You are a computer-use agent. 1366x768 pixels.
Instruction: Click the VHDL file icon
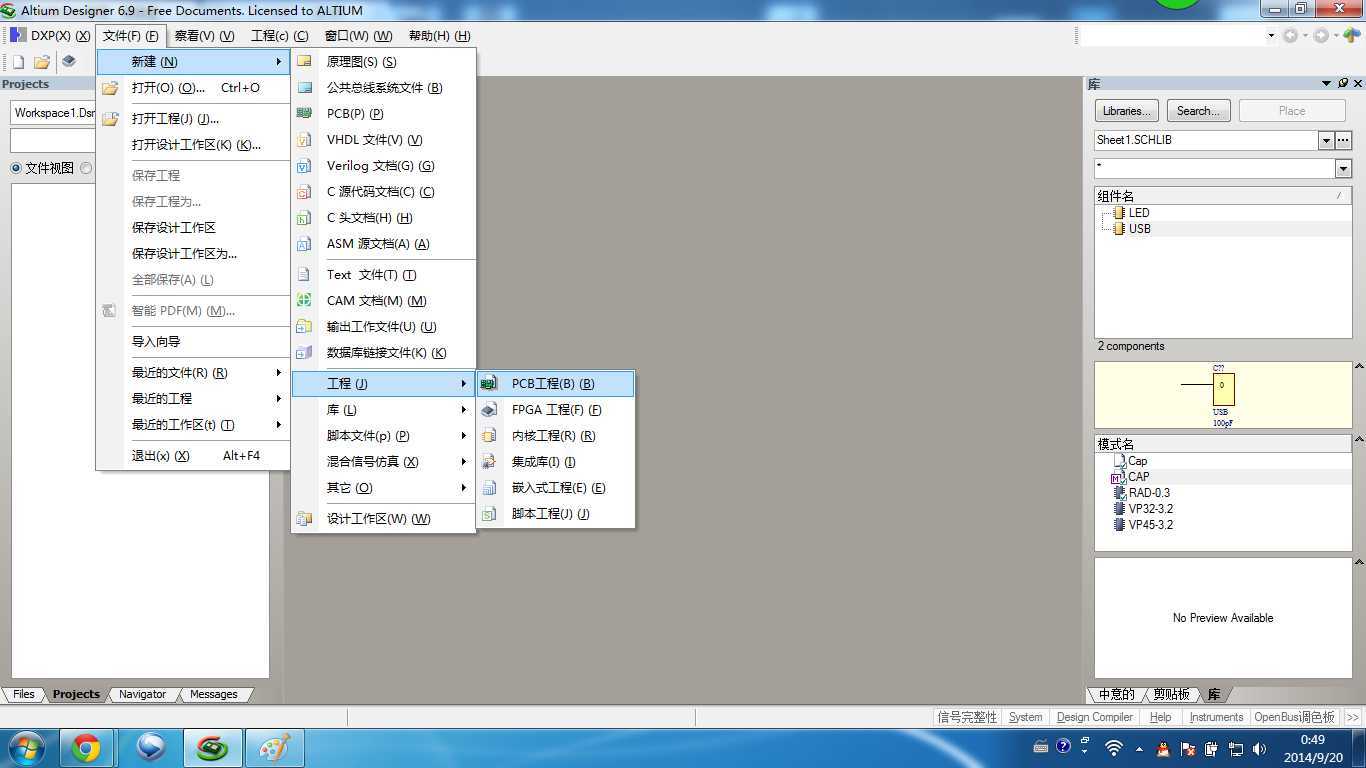click(x=304, y=139)
